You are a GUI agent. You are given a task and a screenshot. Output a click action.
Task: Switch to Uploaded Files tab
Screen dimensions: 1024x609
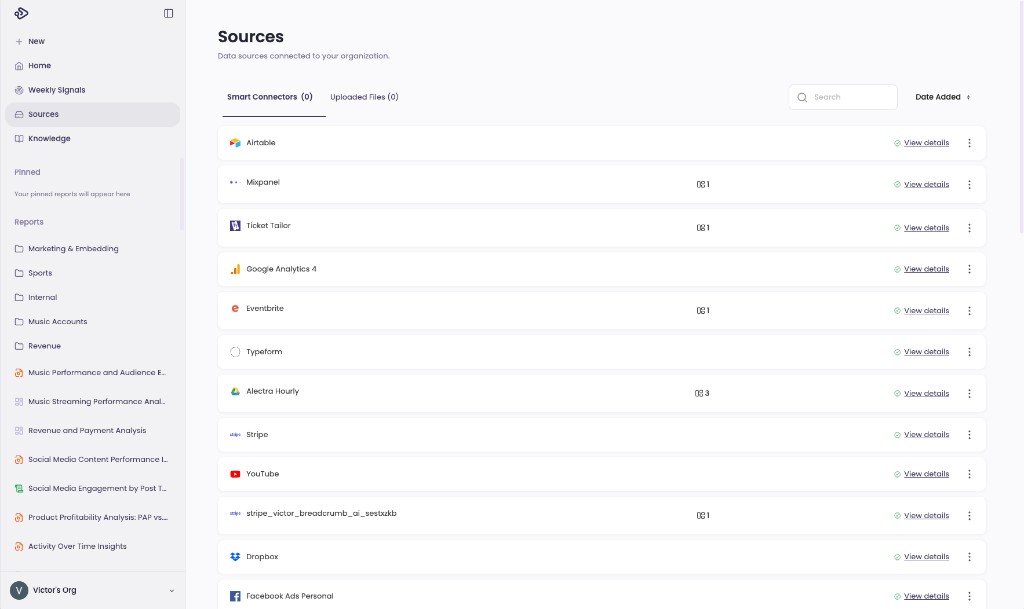point(364,97)
